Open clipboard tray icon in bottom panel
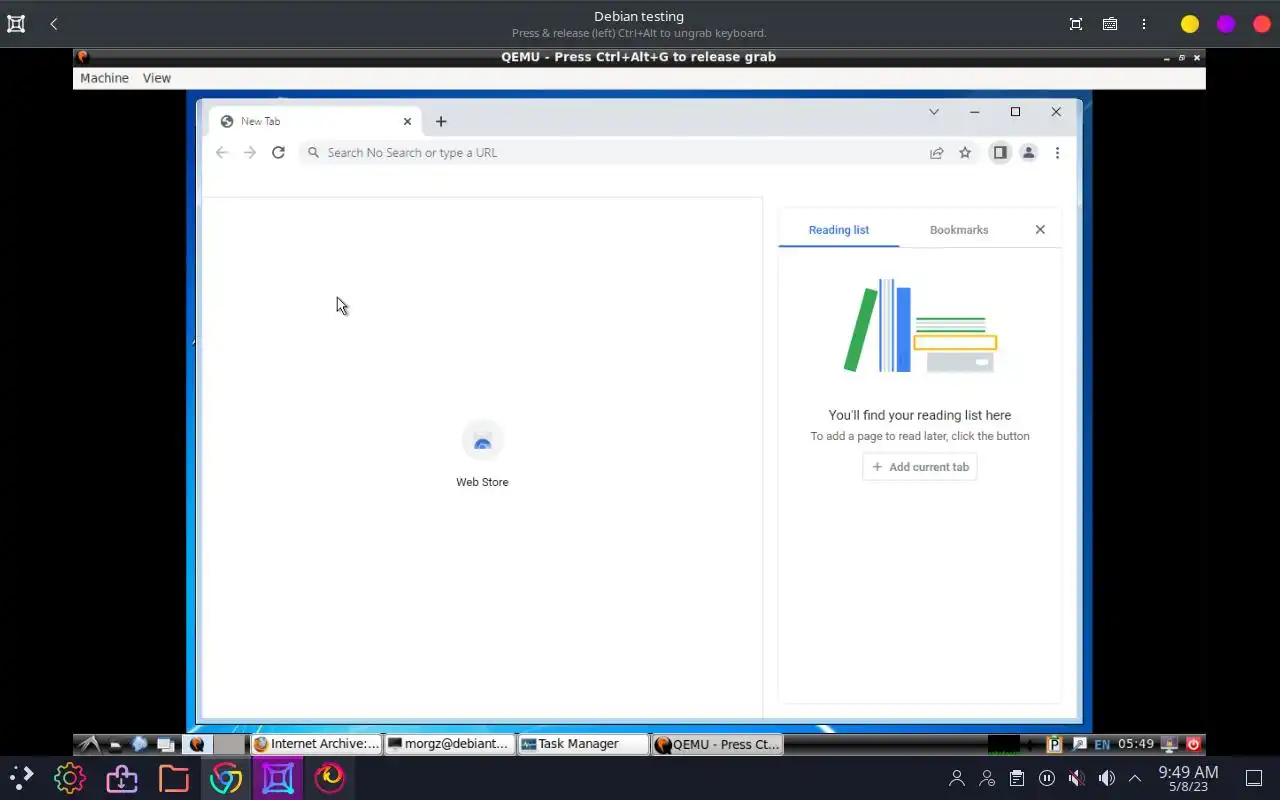 coord(1016,778)
